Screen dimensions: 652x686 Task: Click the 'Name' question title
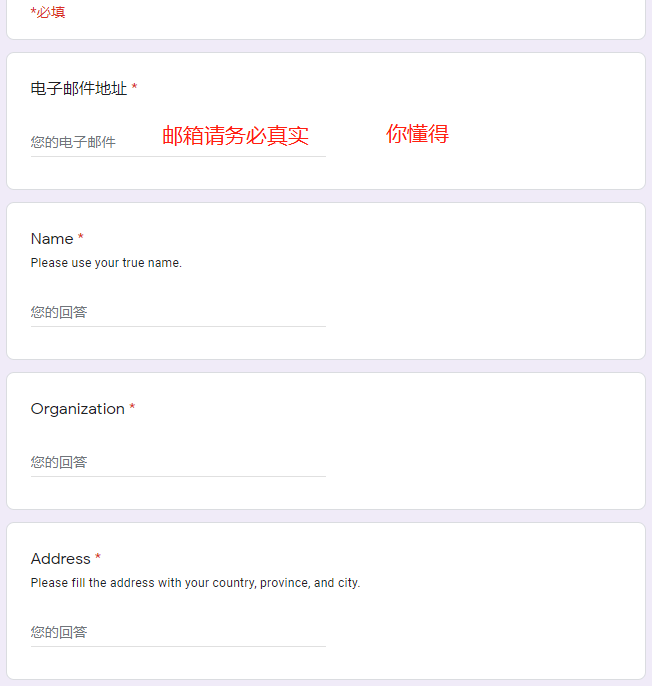[x=52, y=239]
